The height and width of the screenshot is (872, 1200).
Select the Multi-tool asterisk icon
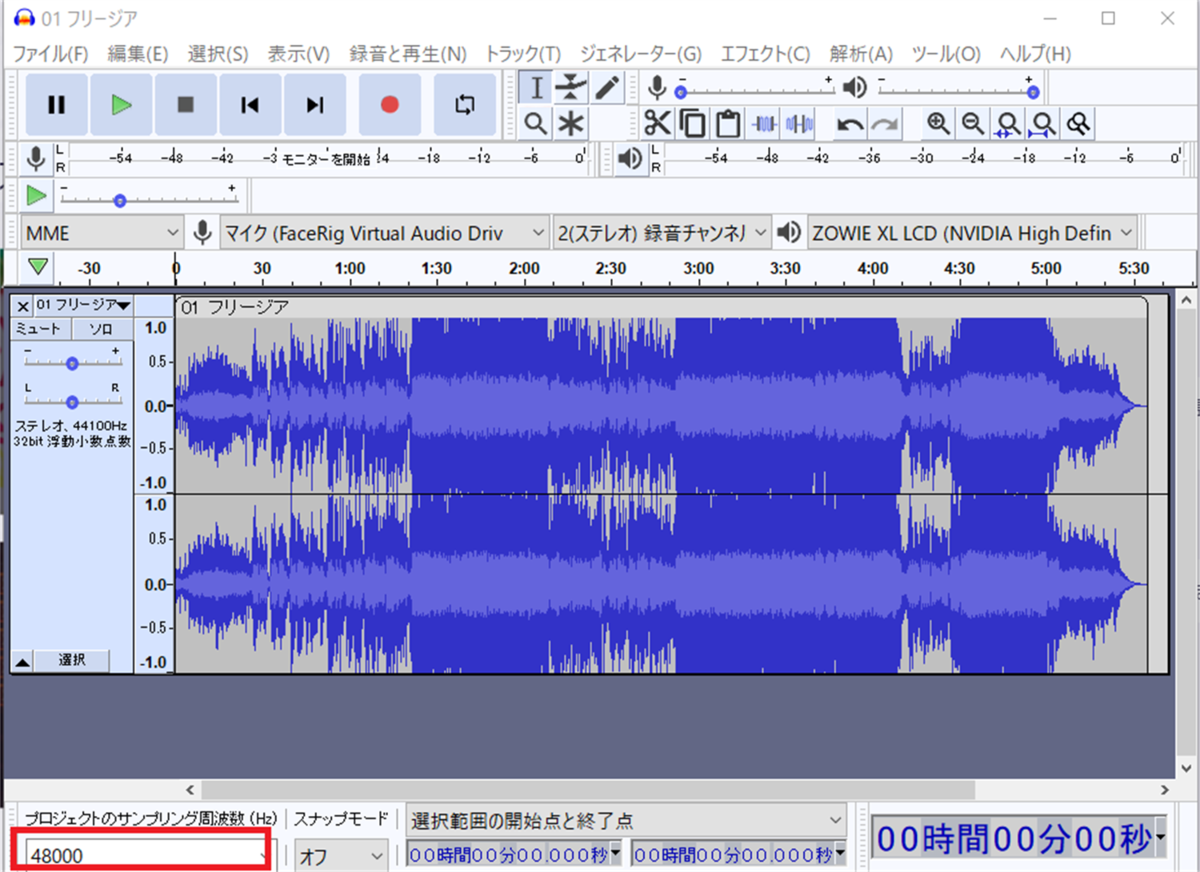(x=570, y=124)
